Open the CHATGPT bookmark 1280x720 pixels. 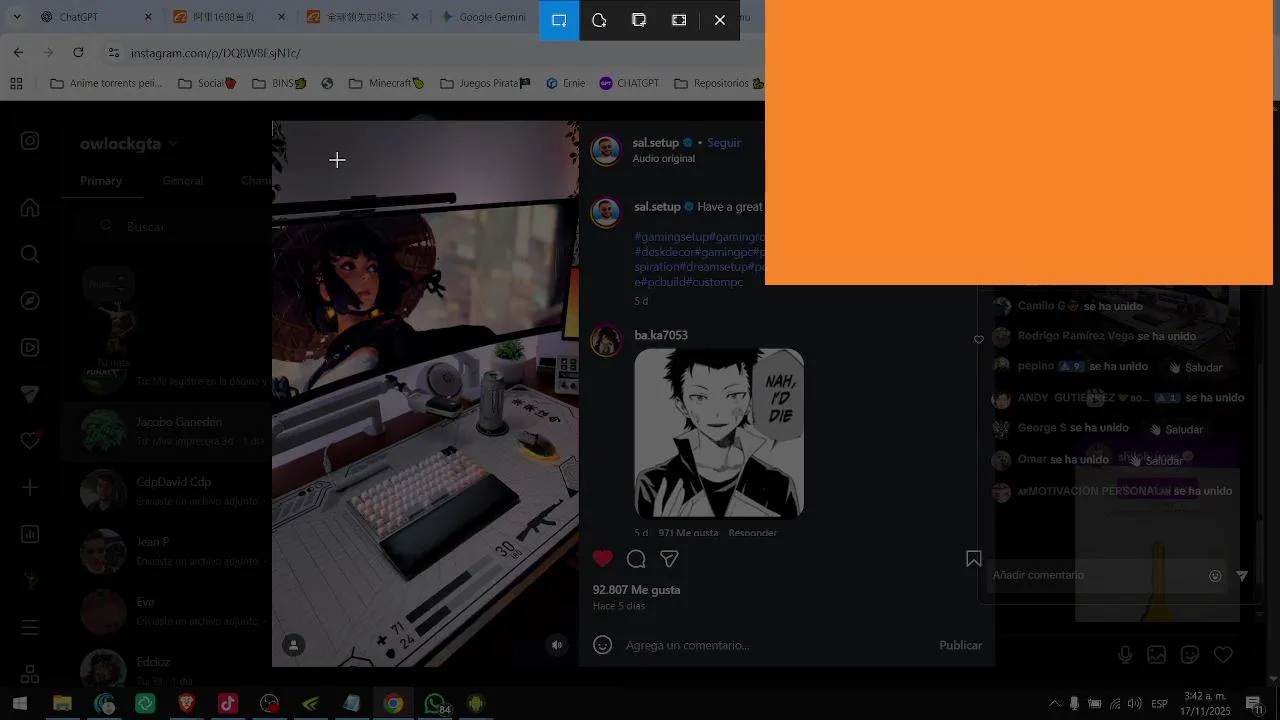pyautogui.click(x=629, y=83)
